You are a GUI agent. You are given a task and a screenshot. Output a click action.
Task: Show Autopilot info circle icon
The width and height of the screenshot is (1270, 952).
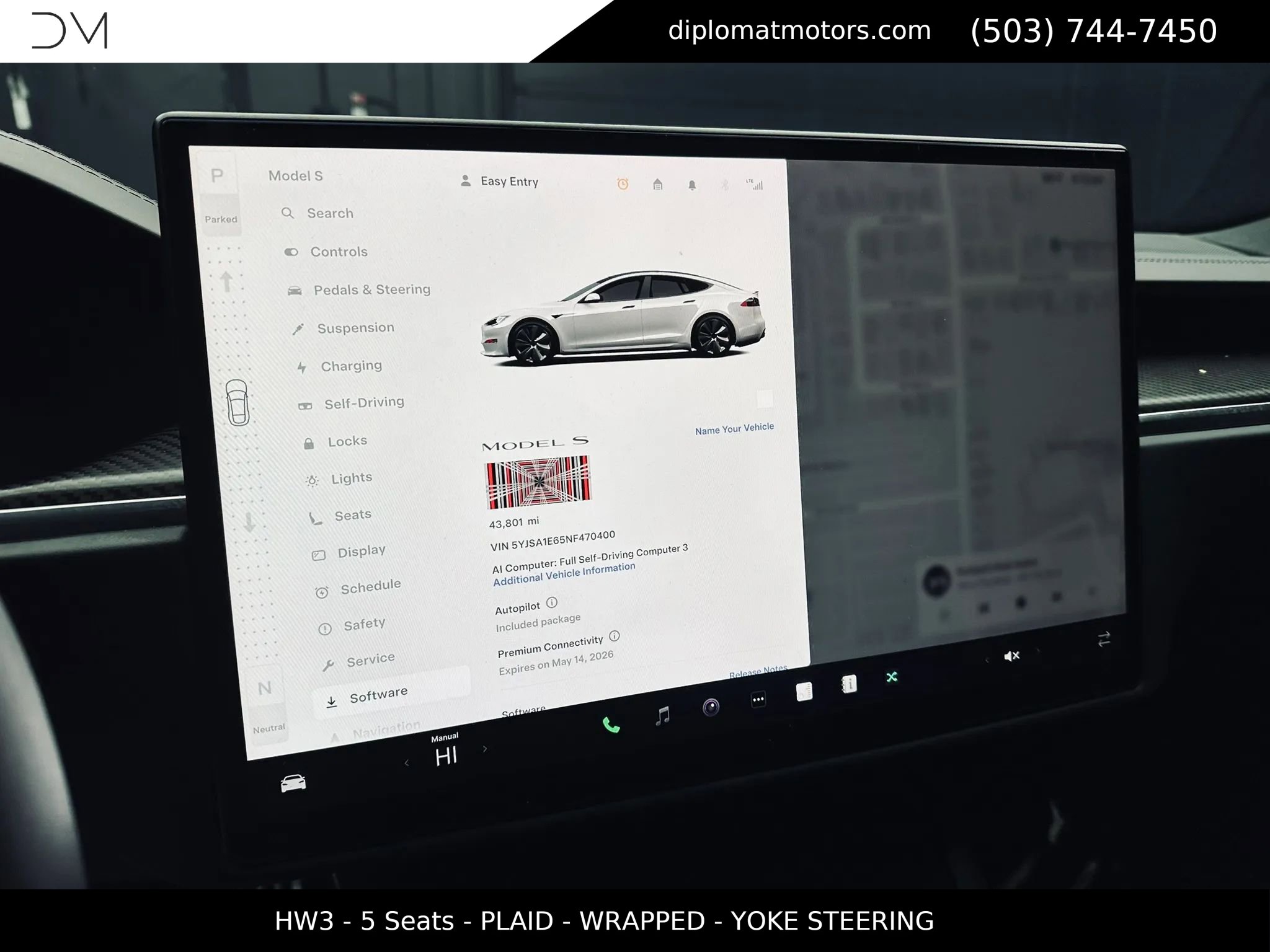tap(552, 602)
